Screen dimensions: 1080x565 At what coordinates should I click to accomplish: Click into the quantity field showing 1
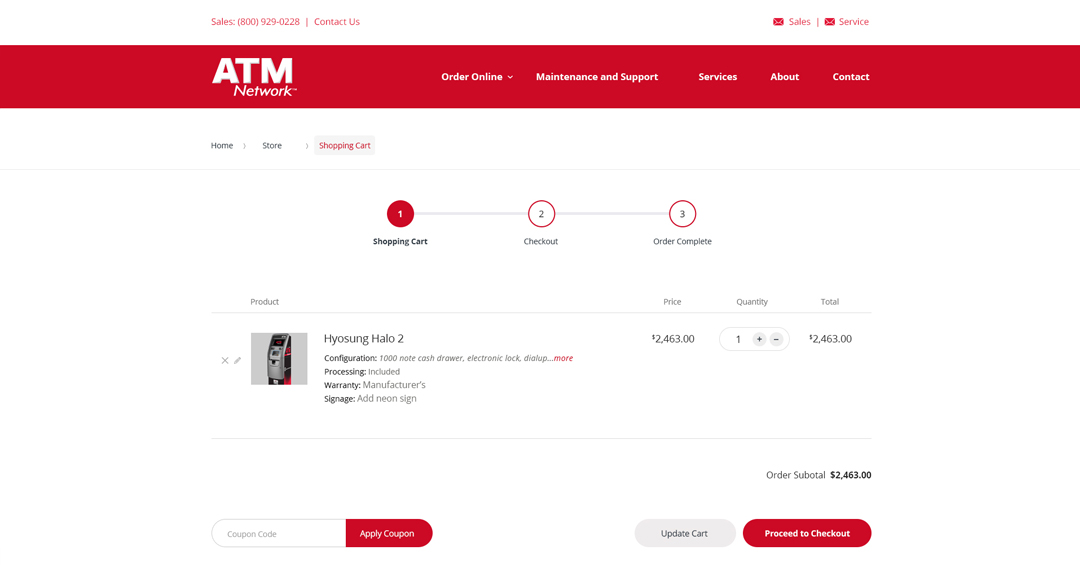pos(738,339)
